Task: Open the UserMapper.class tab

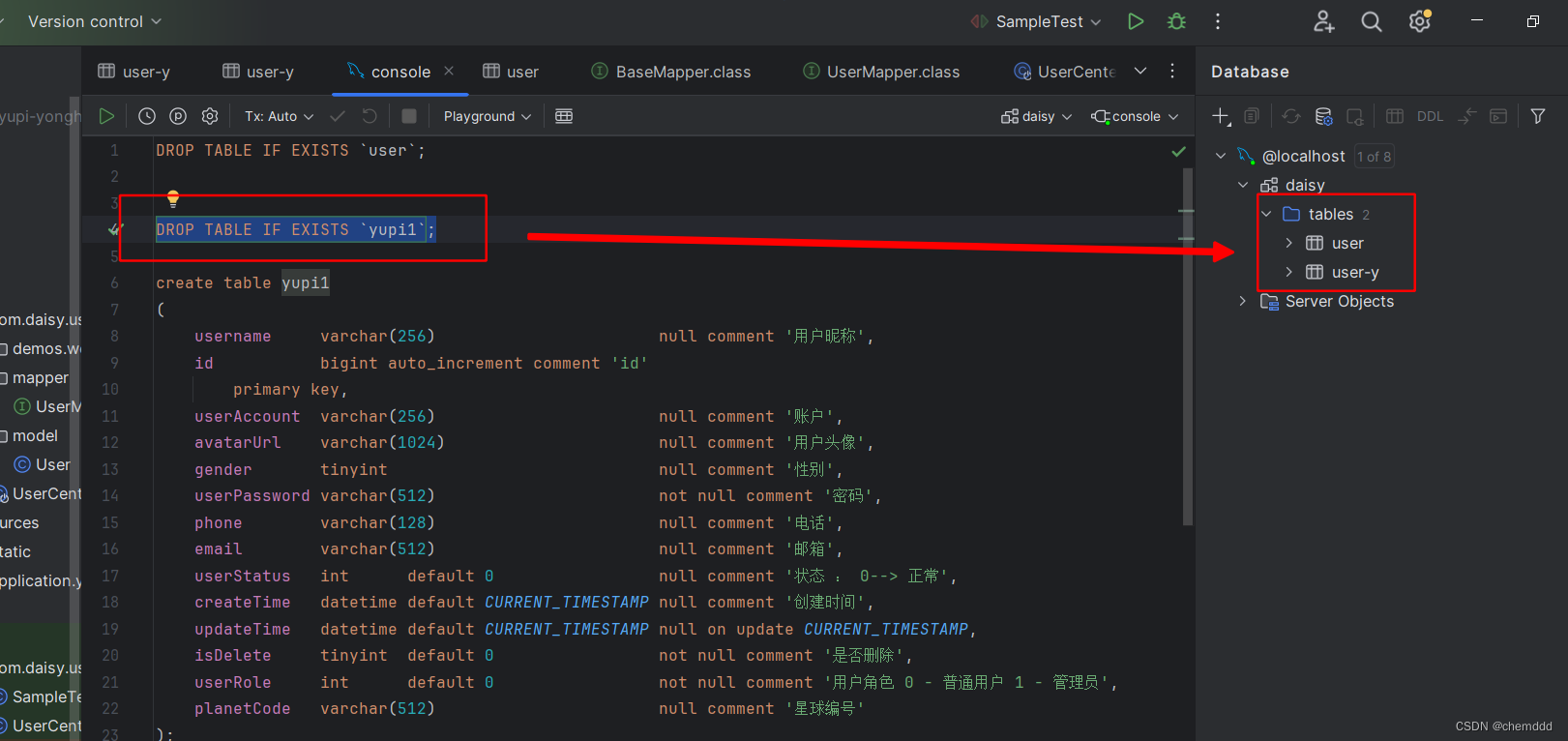Action: click(881, 71)
